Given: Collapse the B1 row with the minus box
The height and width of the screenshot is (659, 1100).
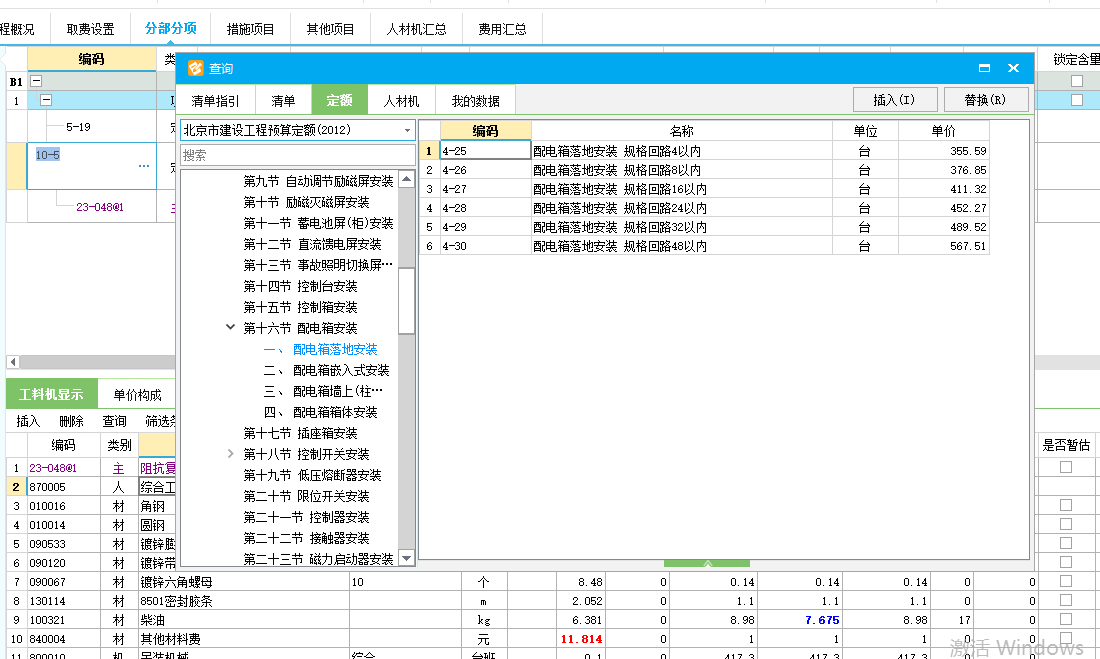Looking at the screenshot, I should point(37,82).
